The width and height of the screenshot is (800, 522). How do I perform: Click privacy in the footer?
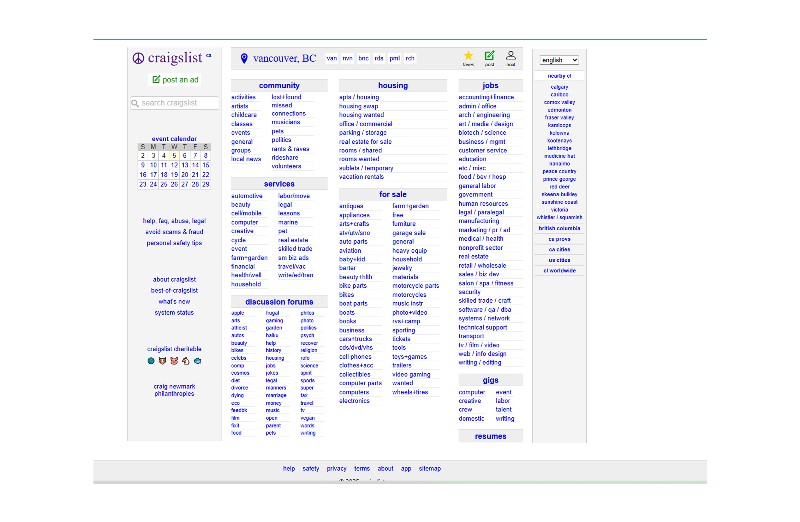pos(336,468)
